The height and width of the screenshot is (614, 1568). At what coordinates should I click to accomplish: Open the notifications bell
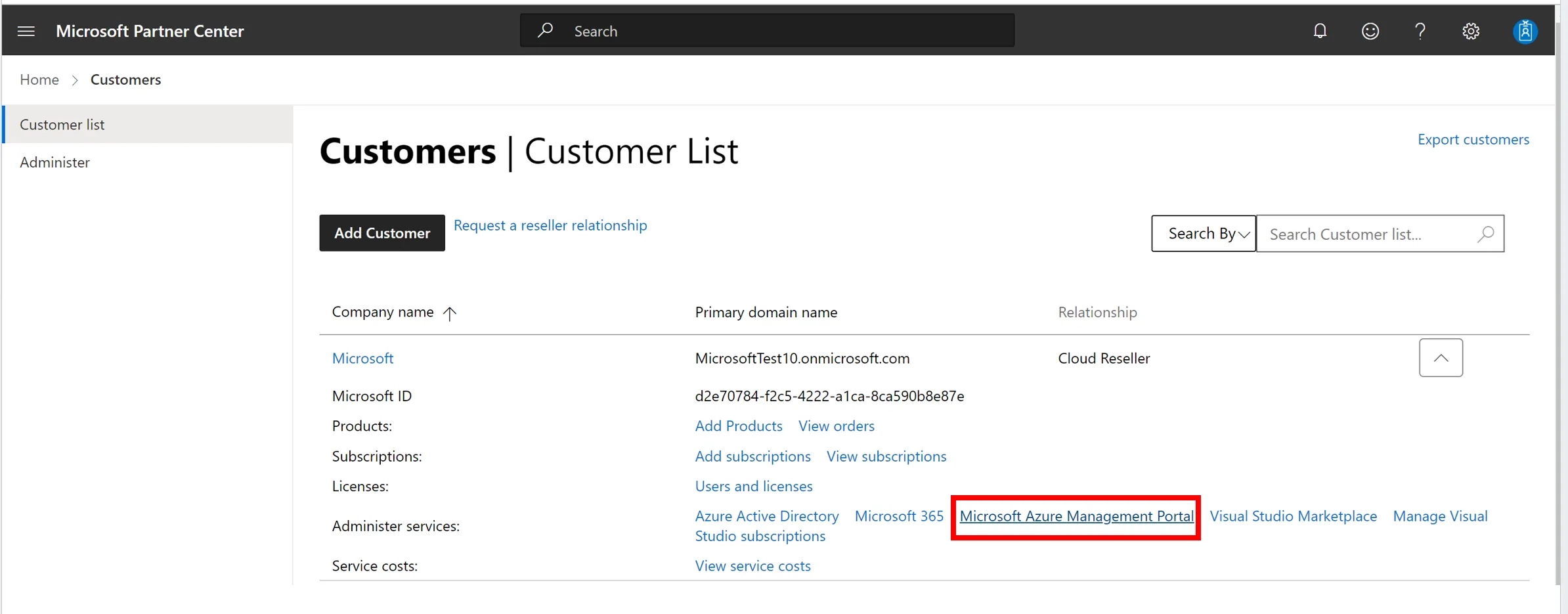[1320, 31]
